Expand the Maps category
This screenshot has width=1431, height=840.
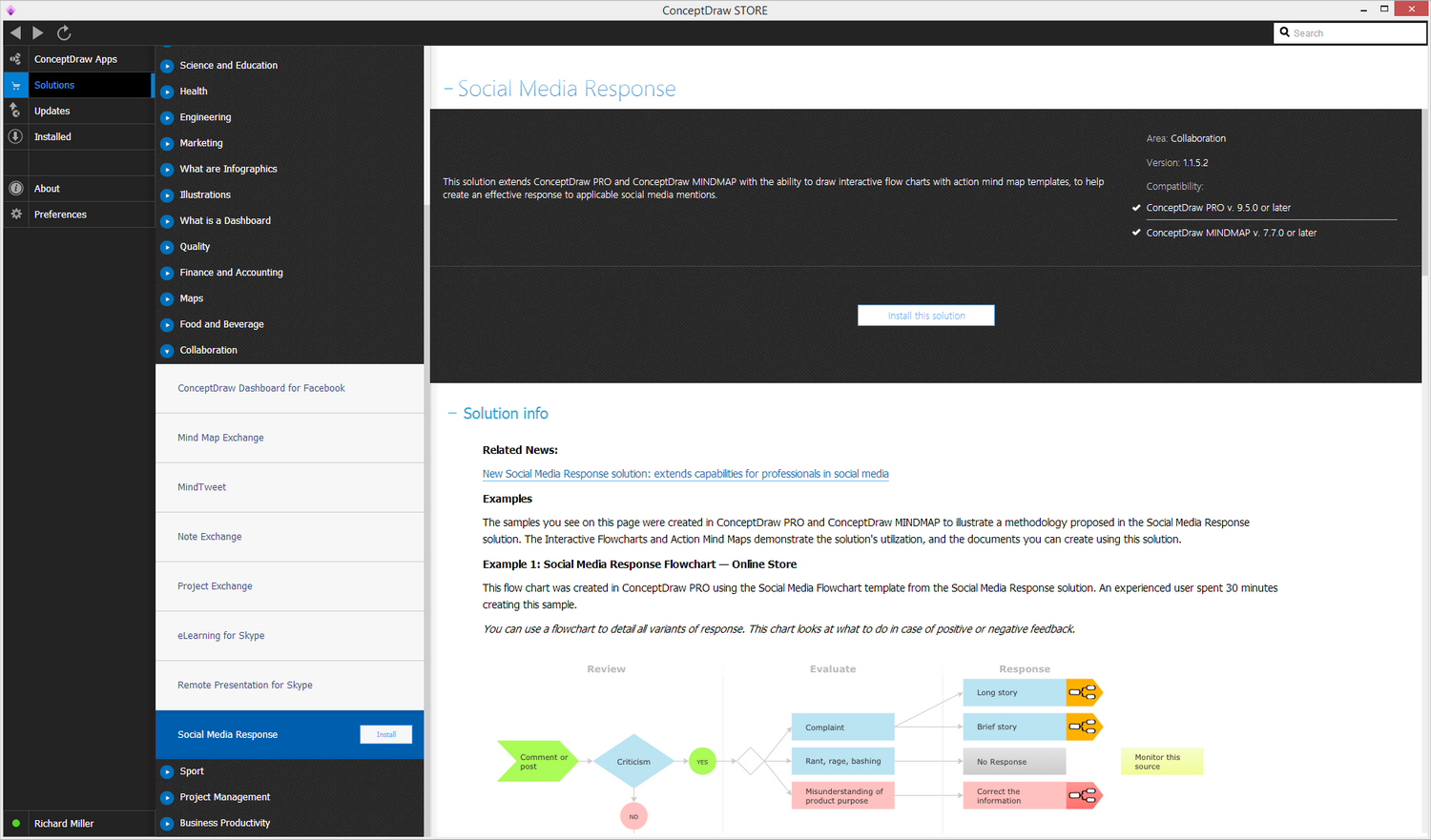coord(167,298)
